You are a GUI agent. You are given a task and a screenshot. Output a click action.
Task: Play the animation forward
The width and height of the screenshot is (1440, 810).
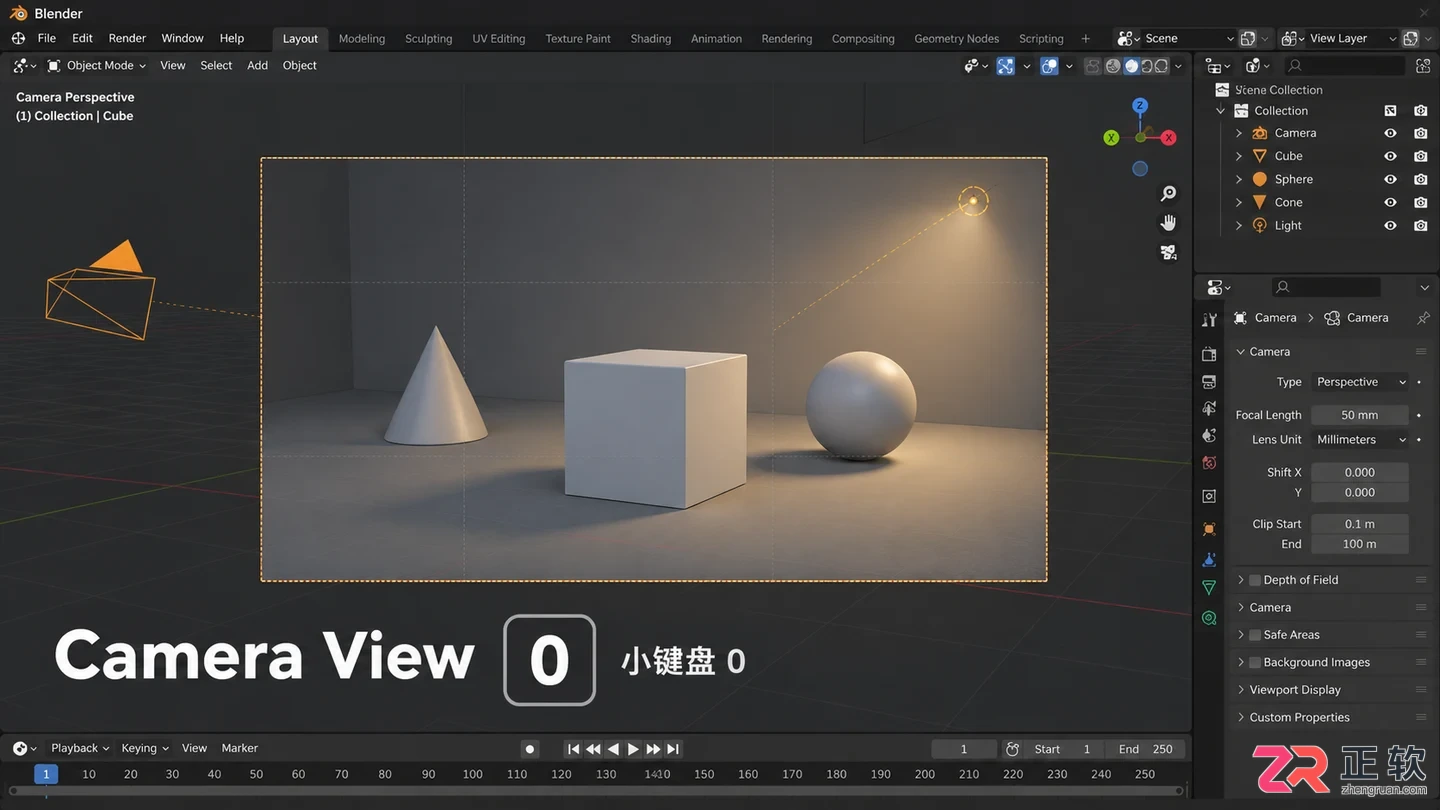(x=633, y=749)
